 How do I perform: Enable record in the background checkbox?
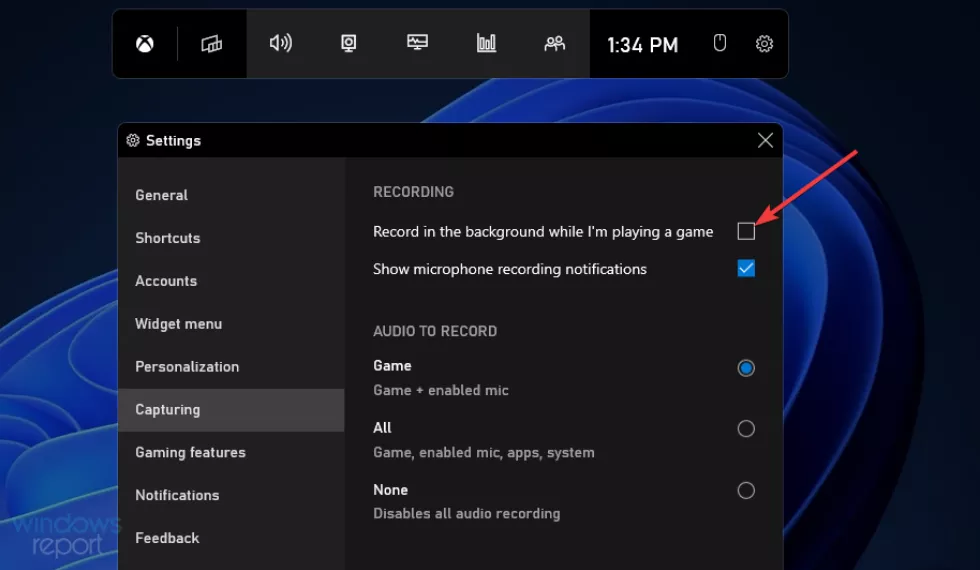[x=746, y=231]
